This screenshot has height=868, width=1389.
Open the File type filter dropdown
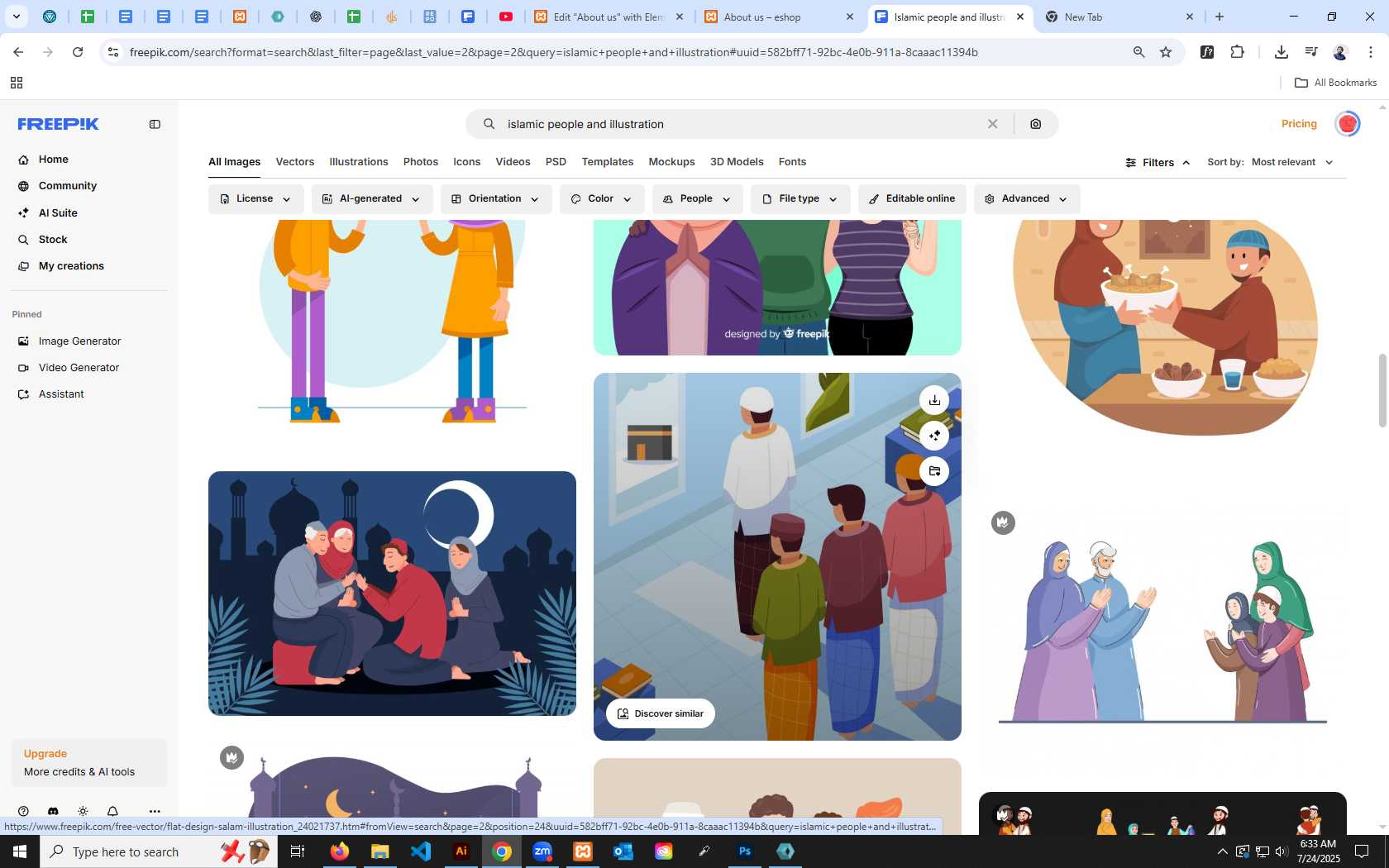coord(800,199)
